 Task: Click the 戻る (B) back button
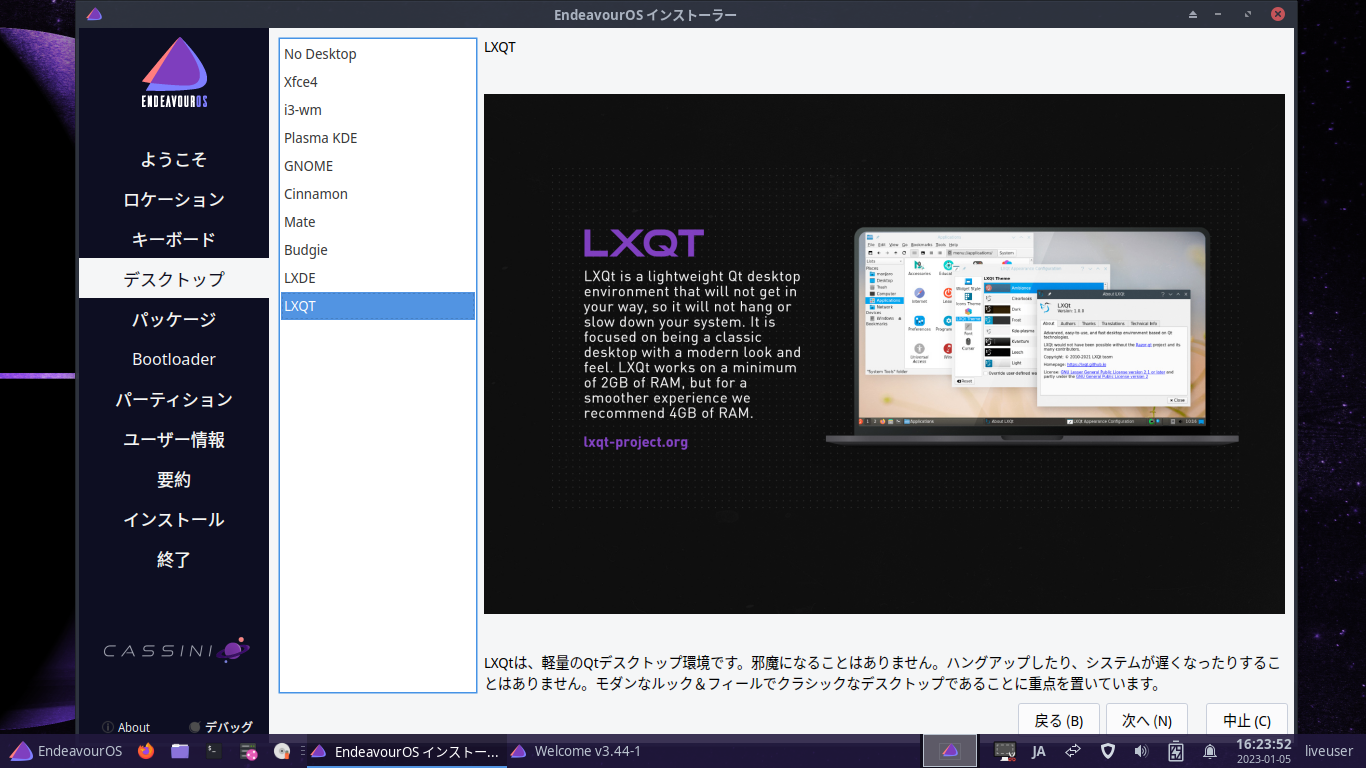pyautogui.click(x=1059, y=720)
